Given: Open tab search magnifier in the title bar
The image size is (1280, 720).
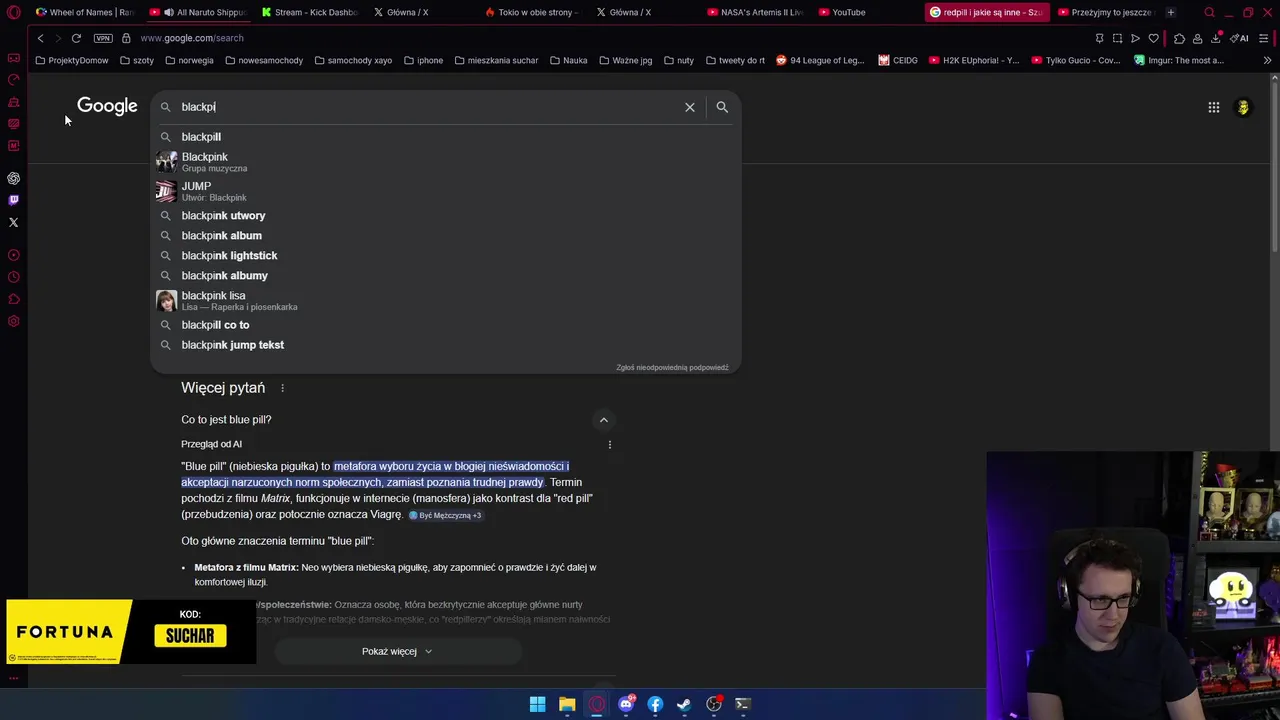Looking at the screenshot, I should tap(1209, 12).
